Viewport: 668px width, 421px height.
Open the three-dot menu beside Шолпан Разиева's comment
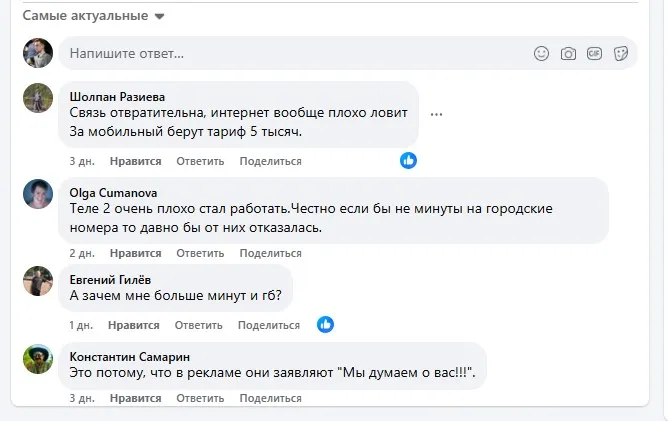tap(436, 114)
